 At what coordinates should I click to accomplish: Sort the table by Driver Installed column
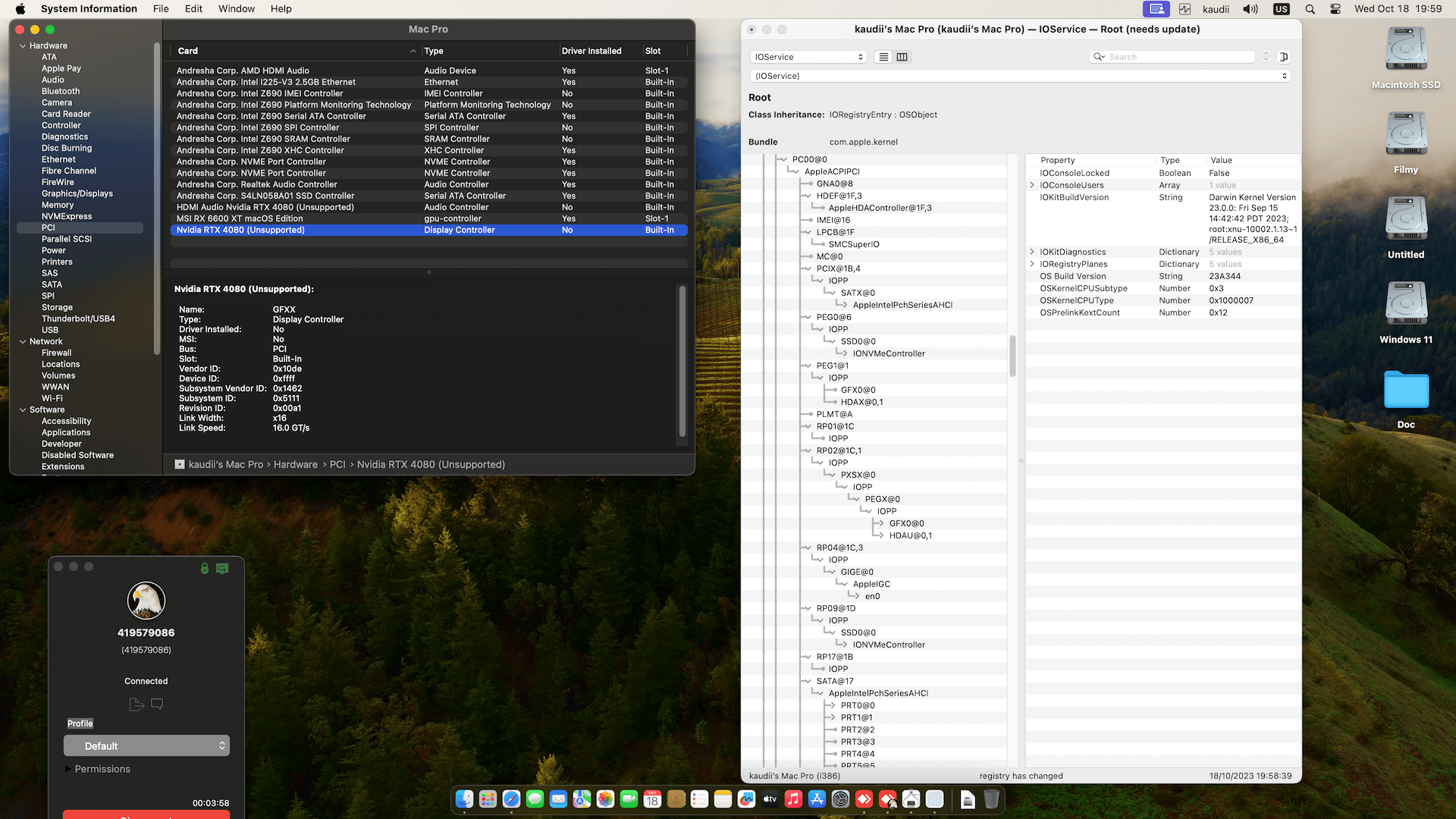click(591, 51)
